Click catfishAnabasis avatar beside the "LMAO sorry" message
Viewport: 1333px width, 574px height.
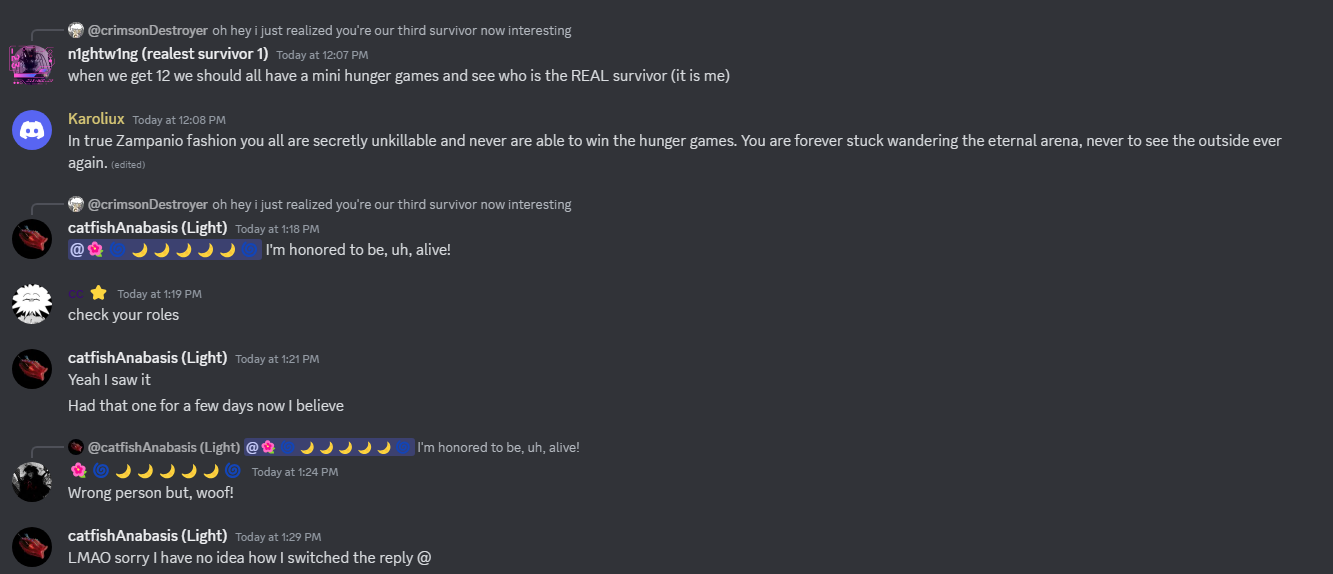tap(31, 547)
